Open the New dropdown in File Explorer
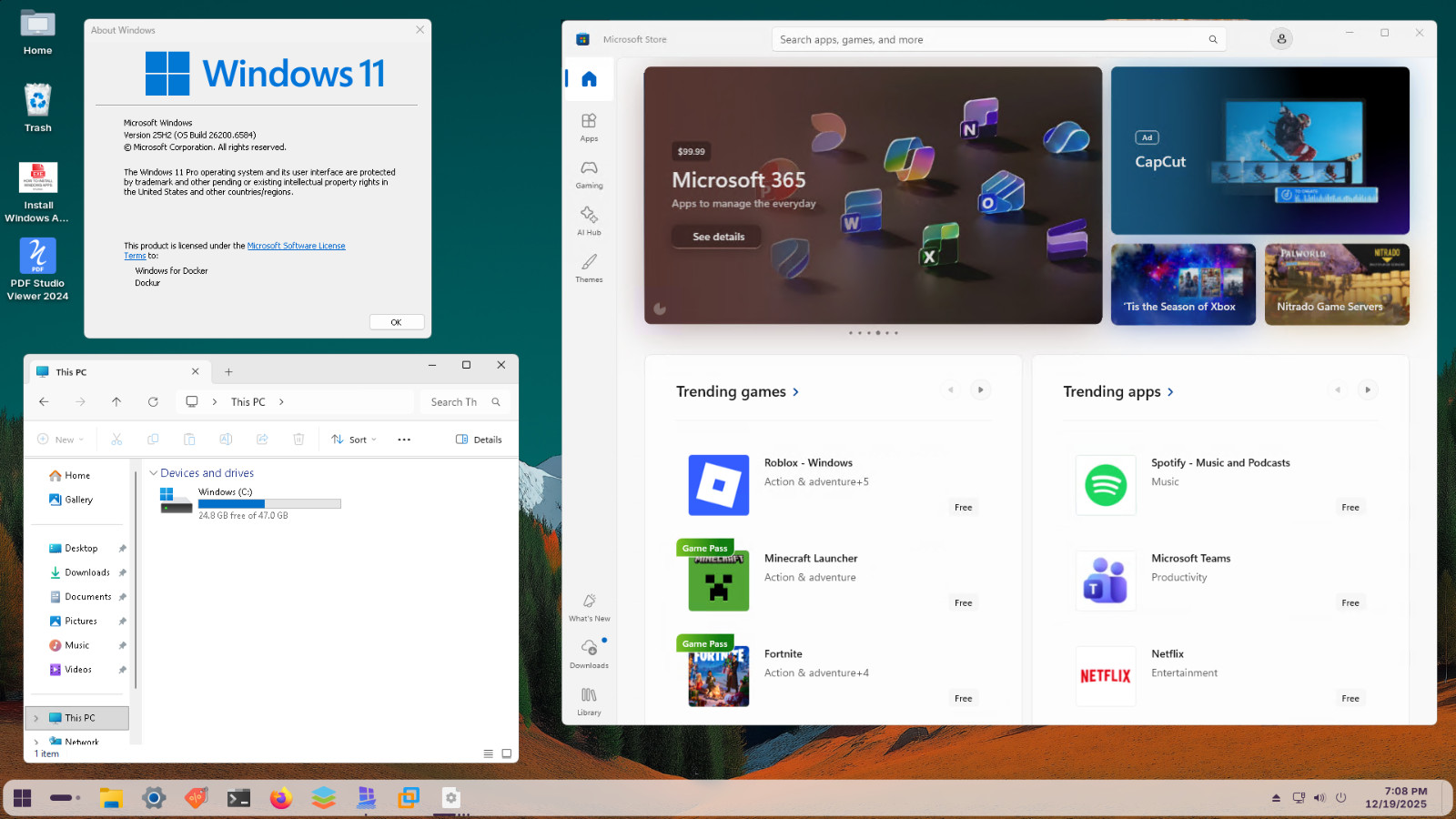This screenshot has height=819, width=1456. (x=60, y=440)
